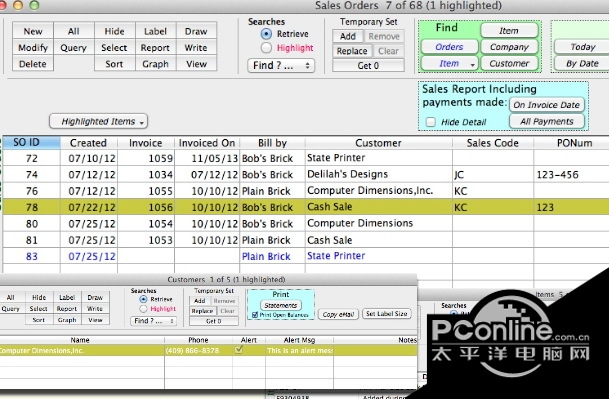Open Find ? dropdown in Customers window

coord(153,321)
